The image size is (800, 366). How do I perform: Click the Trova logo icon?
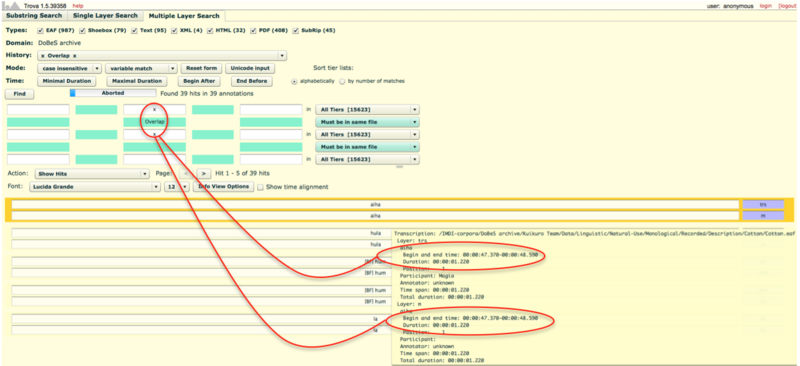pos(11,5)
